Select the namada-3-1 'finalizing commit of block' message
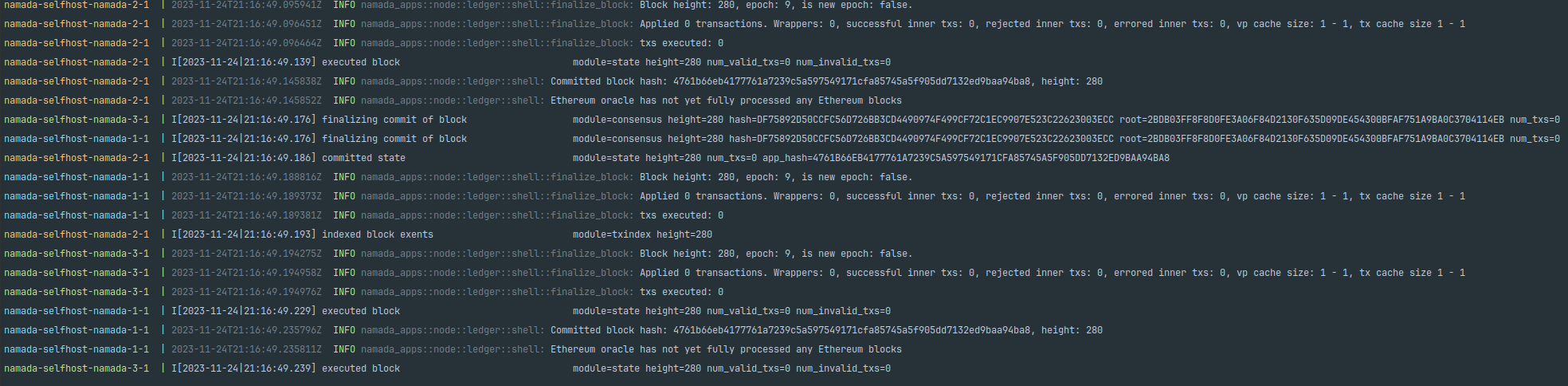 394,120
